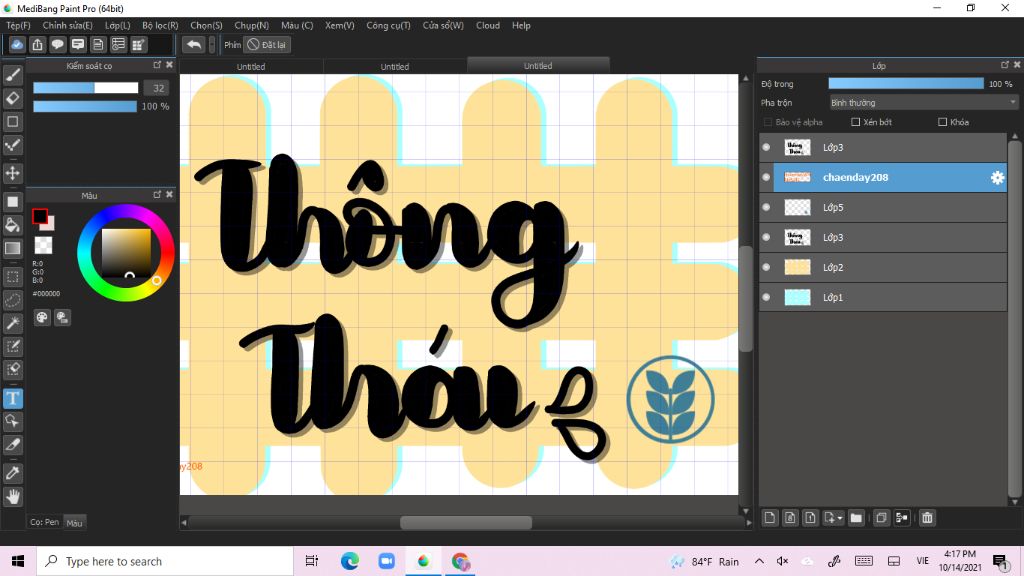Select the Brush tool

coord(12,75)
